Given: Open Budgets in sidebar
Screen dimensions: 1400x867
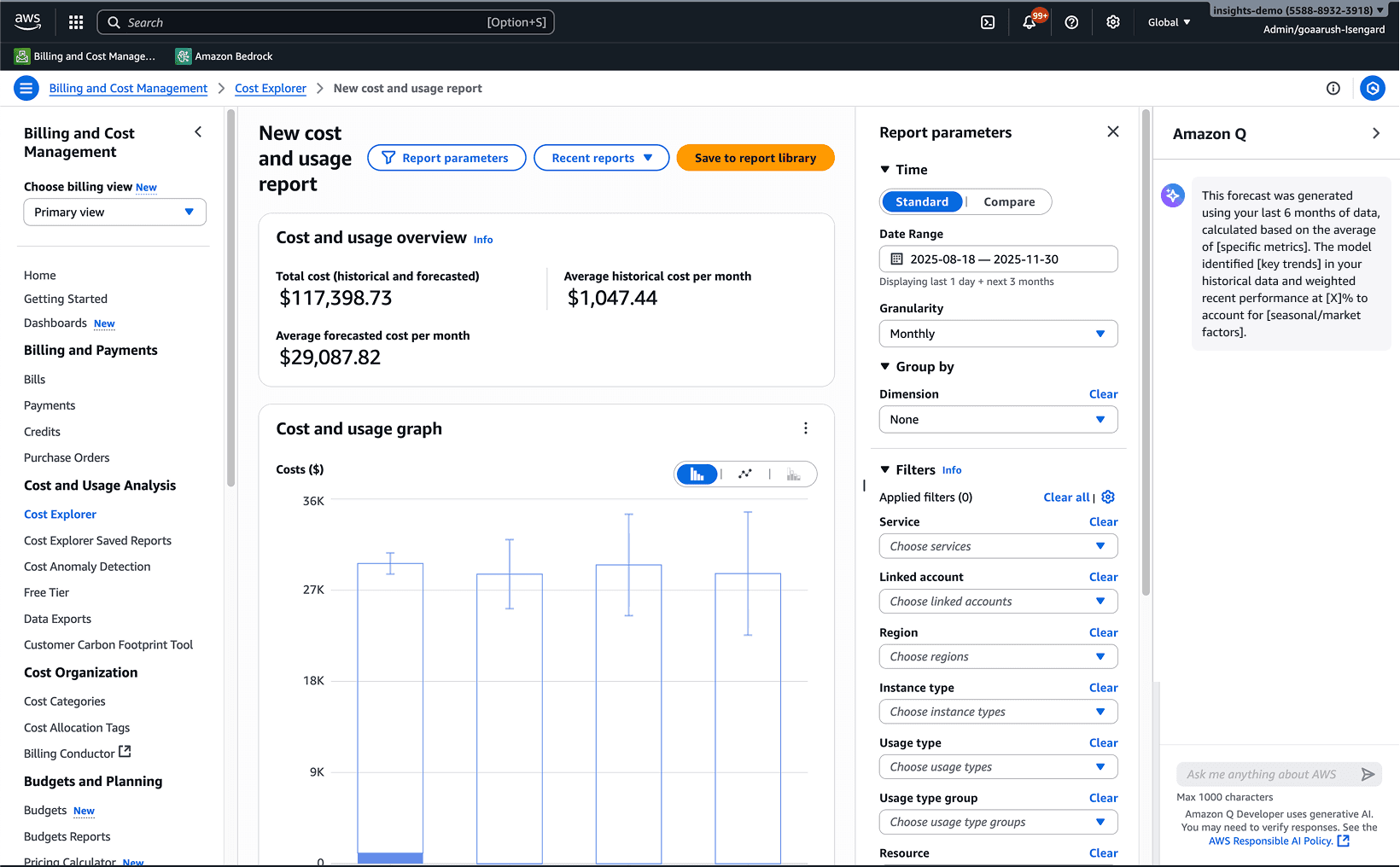Looking at the screenshot, I should point(45,811).
